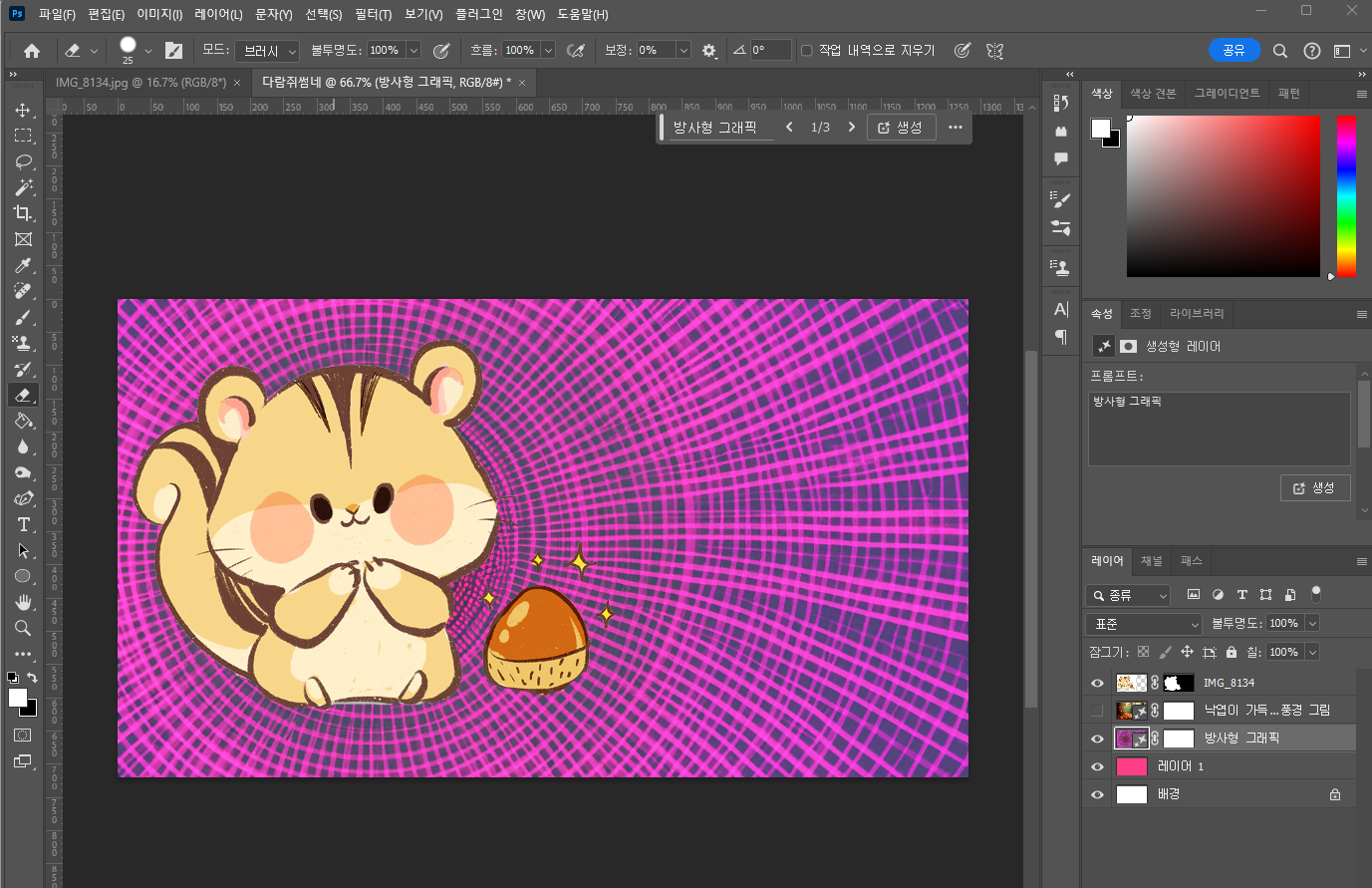Image resolution: width=1372 pixels, height=888 pixels.
Task: Hide the 방사형 그래픽 layer
Action: coord(1097,739)
